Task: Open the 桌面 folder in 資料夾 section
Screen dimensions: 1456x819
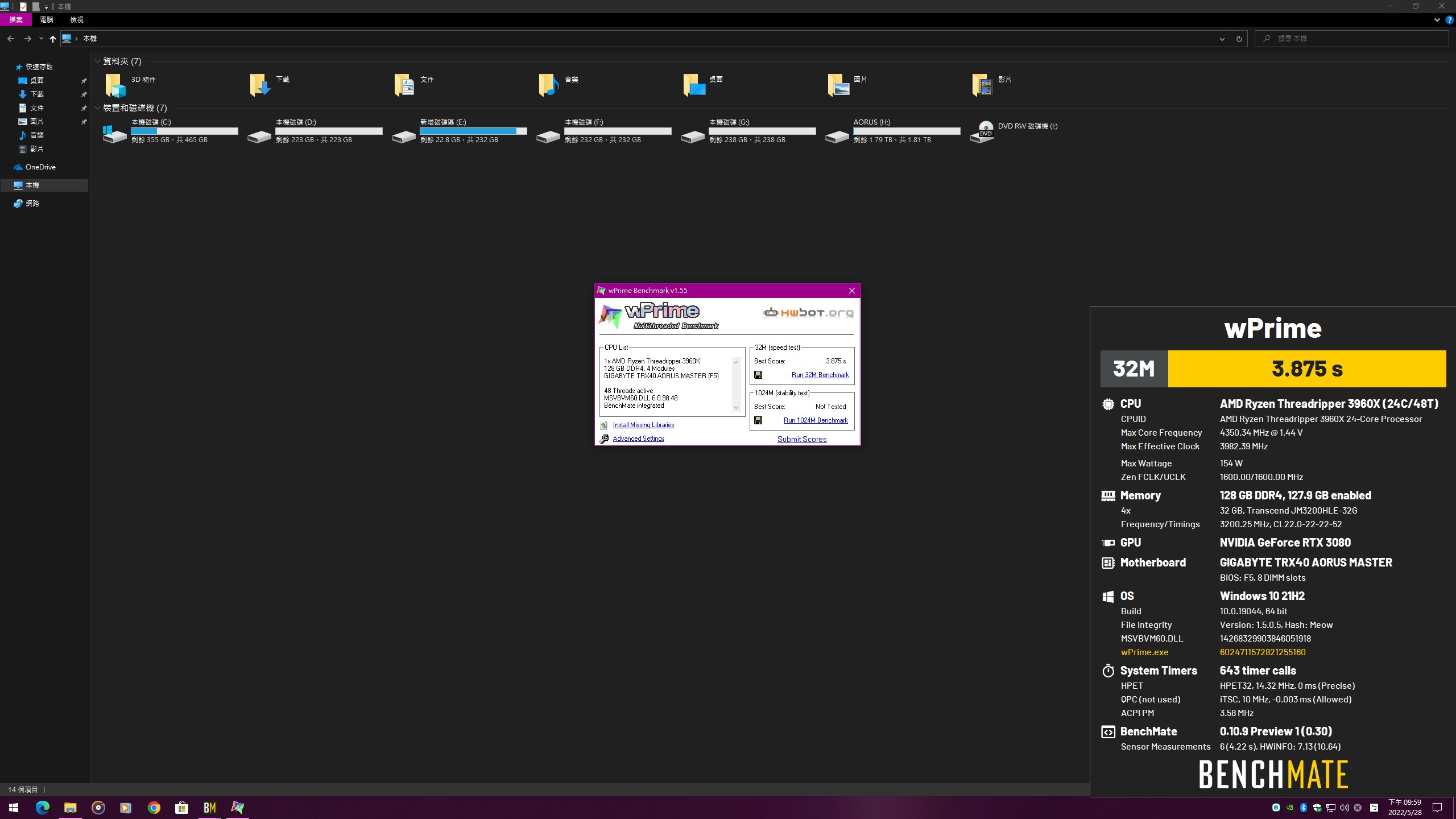Action: pyautogui.click(x=704, y=85)
